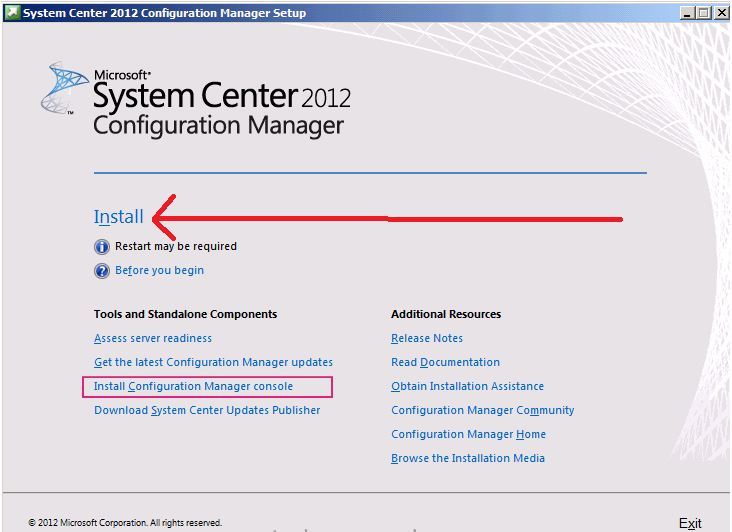Go to Configuration Manager Home
The image size is (732, 532).
(468, 434)
